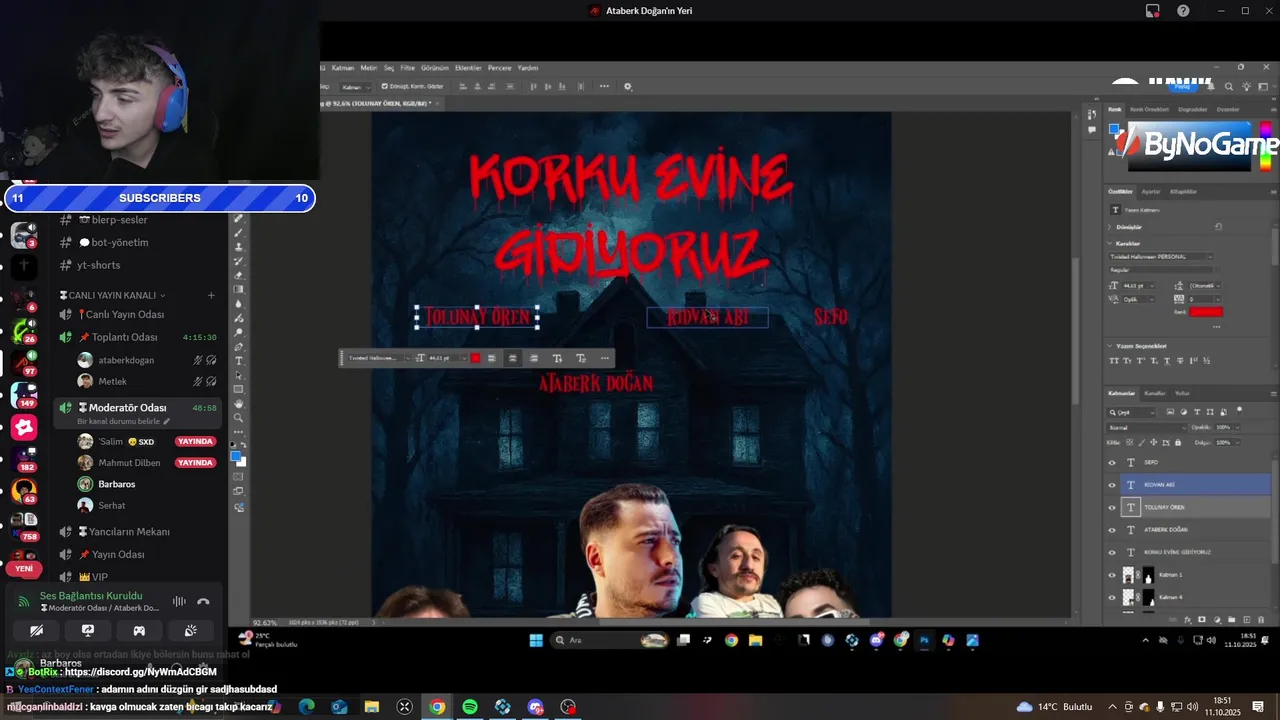The height and width of the screenshot is (720, 1280).
Task: Select the Zoom magnifier tool
Action: [238, 417]
